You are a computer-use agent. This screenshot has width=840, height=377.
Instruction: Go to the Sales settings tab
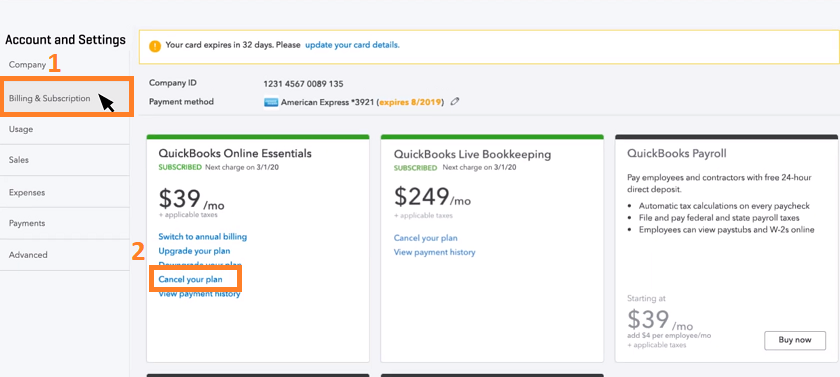pos(19,160)
